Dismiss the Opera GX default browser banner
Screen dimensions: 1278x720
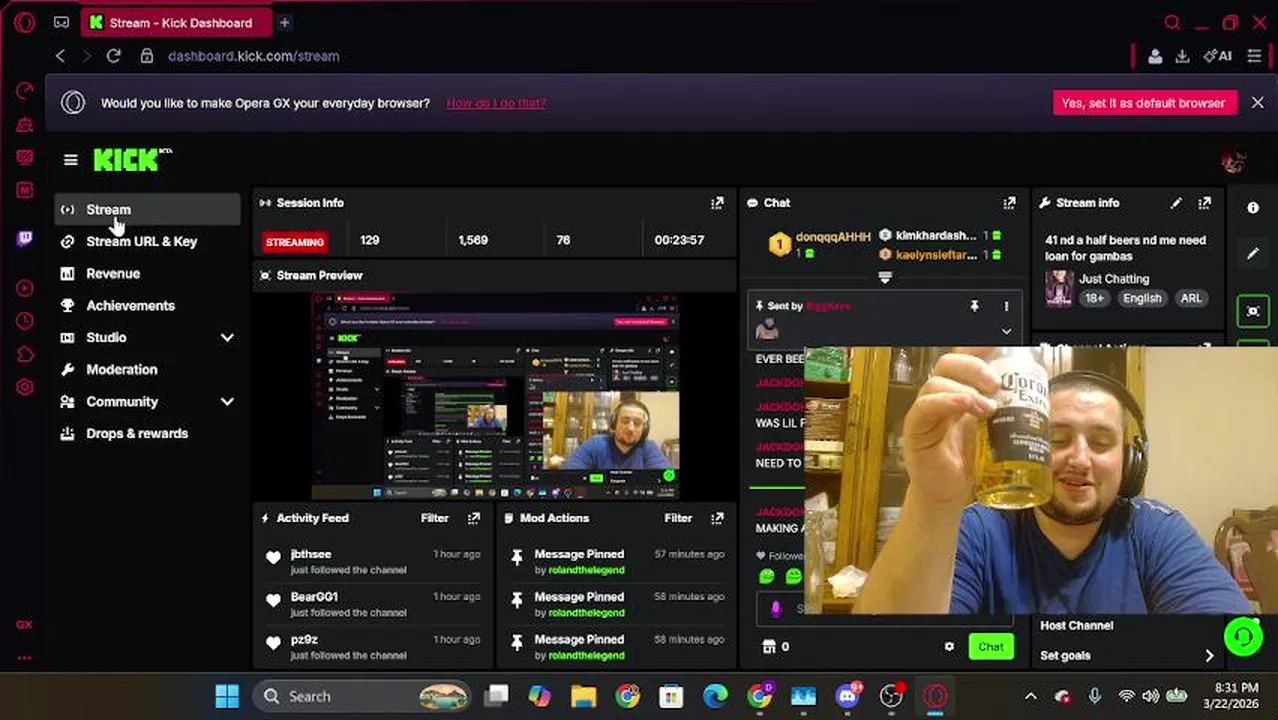(x=1257, y=103)
